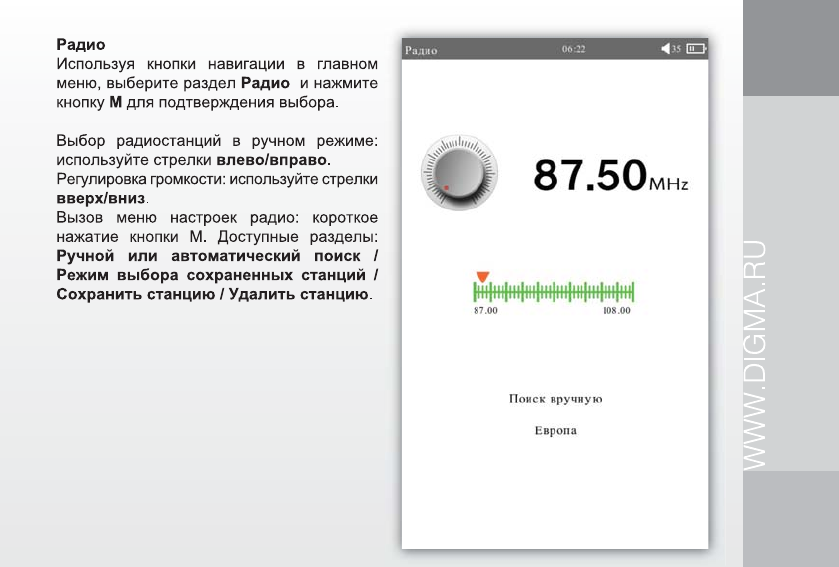Click the battery indicator icon
Viewport: 839px width, 567px height.
pyautogui.click(x=696, y=49)
